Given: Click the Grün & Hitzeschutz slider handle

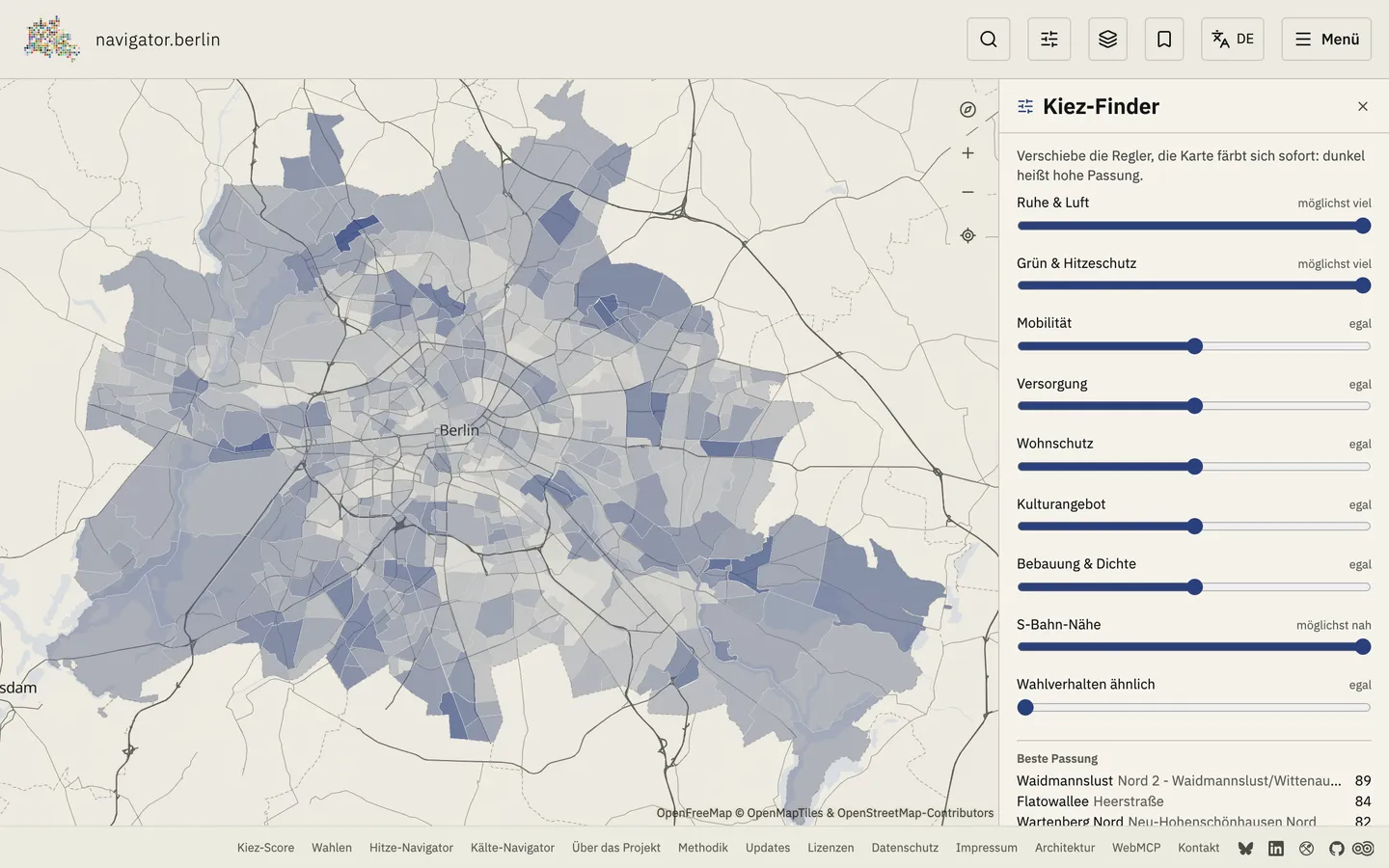Looking at the screenshot, I should (1363, 285).
